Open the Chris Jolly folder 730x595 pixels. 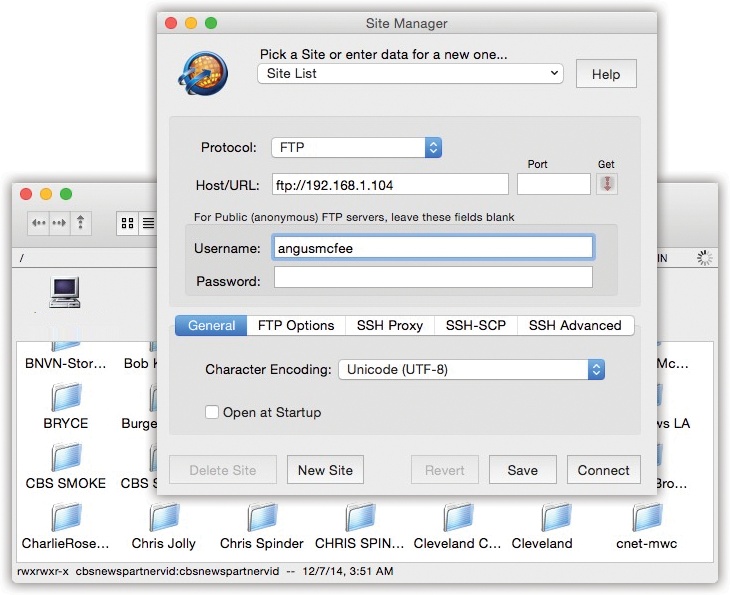pos(164,517)
